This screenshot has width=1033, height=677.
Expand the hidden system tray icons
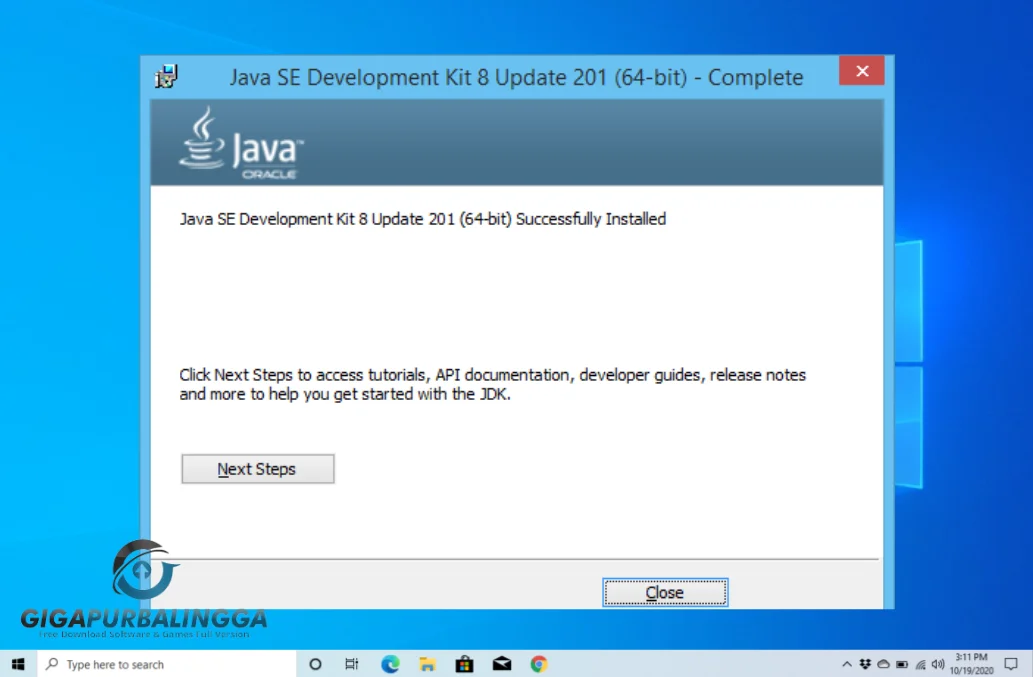tap(847, 663)
